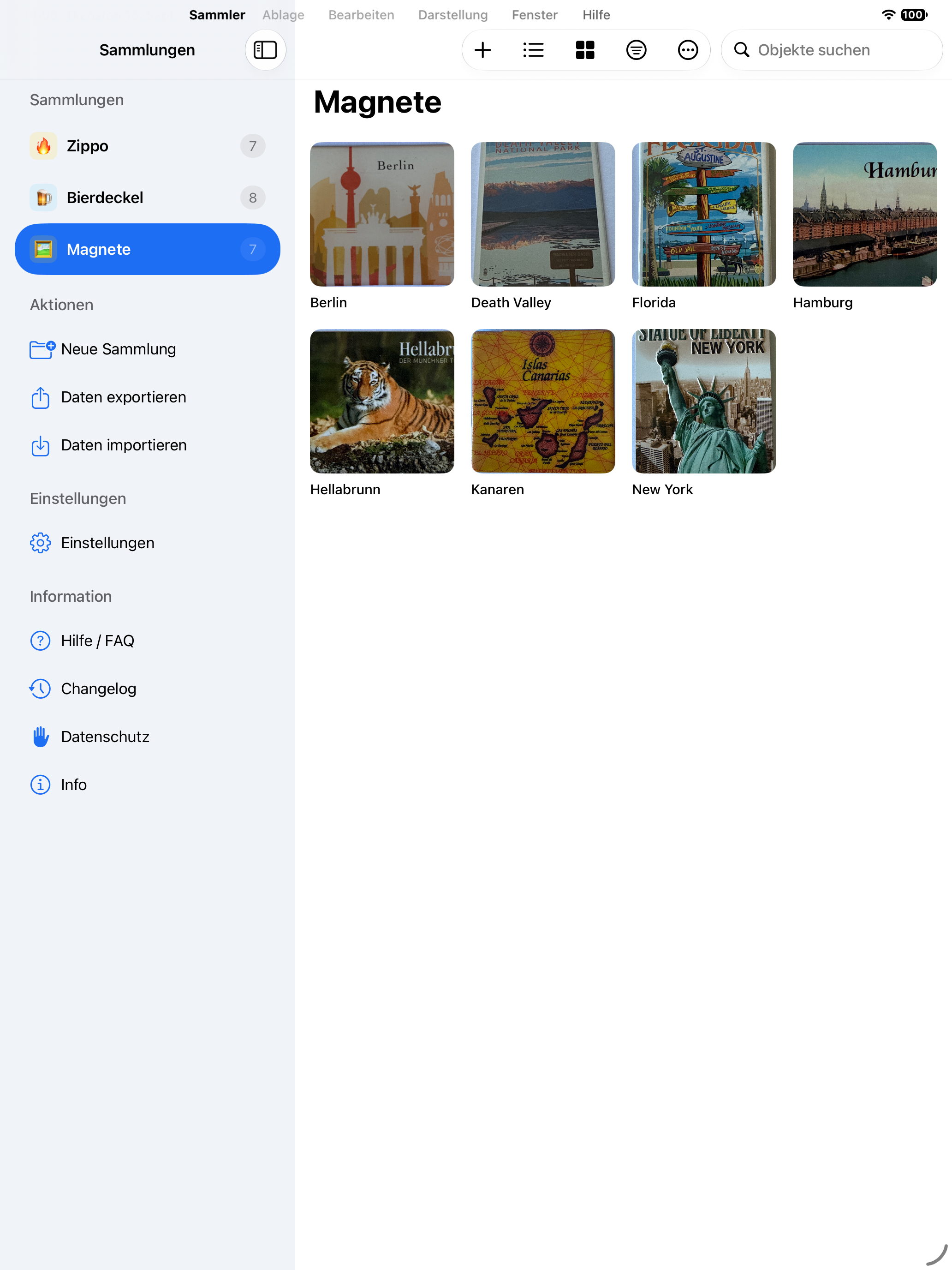Create a Neue Sammlung

[x=148, y=349]
